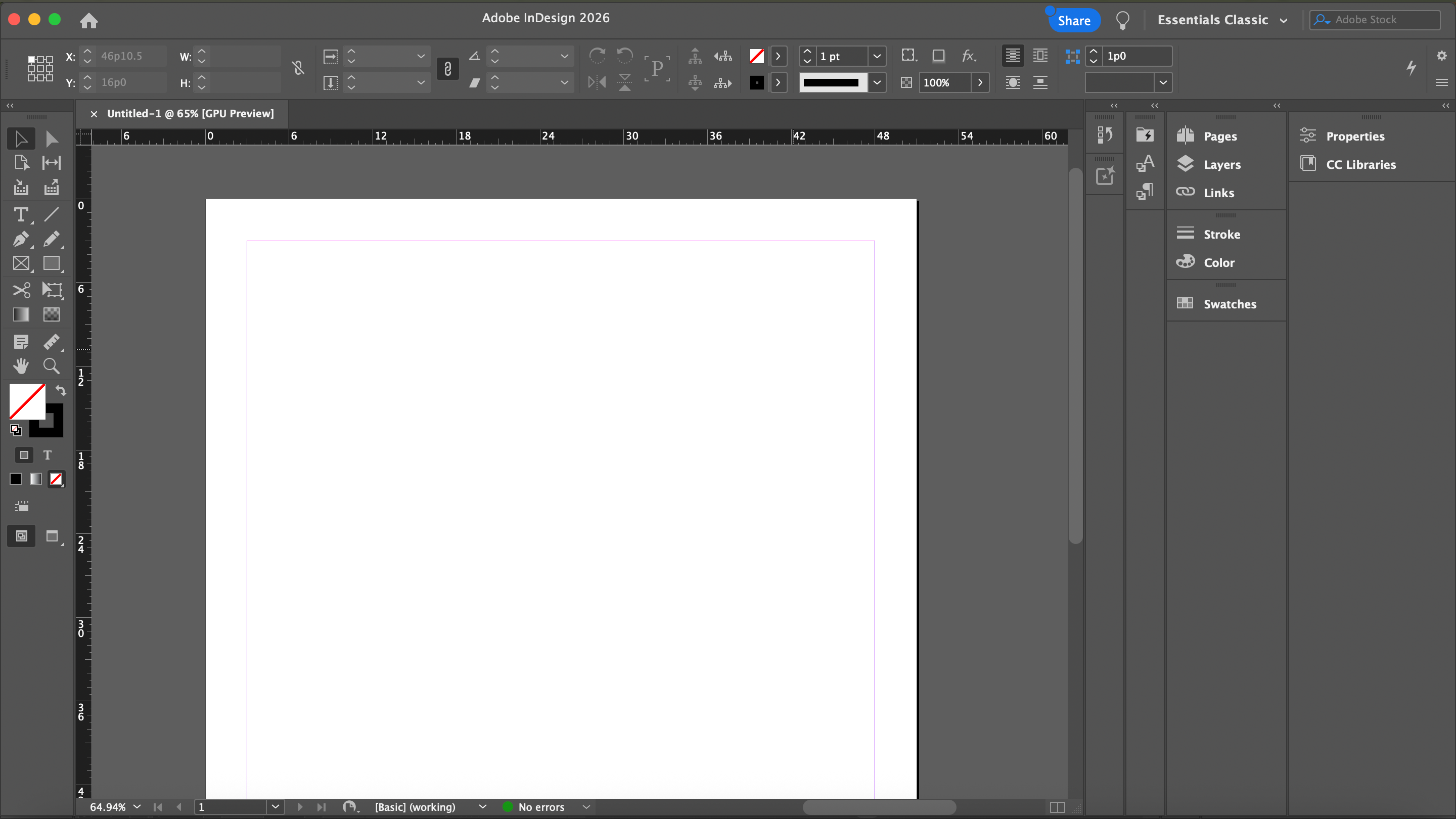Click the fill color swatch in the toolbox
Image resolution: width=1456 pixels, height=819 pixels.
(27, 401)
